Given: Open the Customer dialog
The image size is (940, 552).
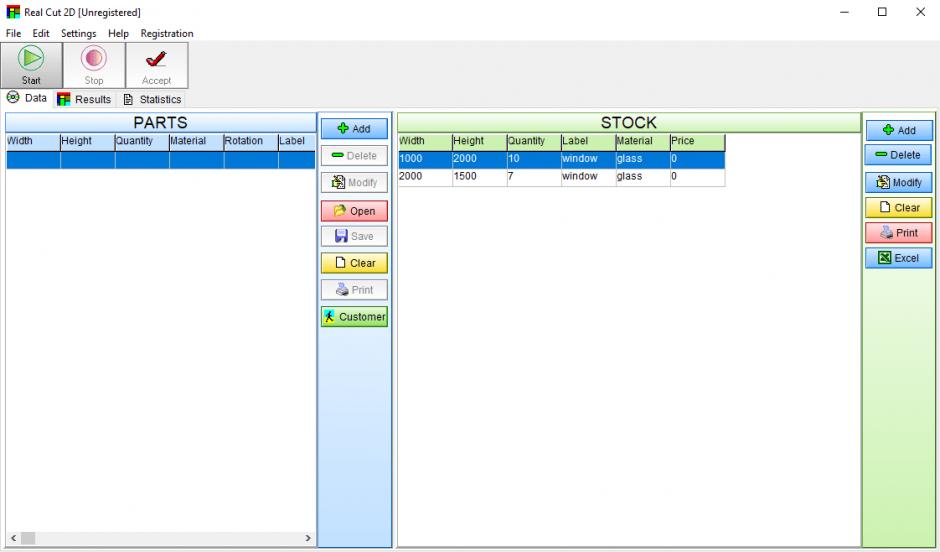Looking at the screenshot, I should click(x=354, y=317).
